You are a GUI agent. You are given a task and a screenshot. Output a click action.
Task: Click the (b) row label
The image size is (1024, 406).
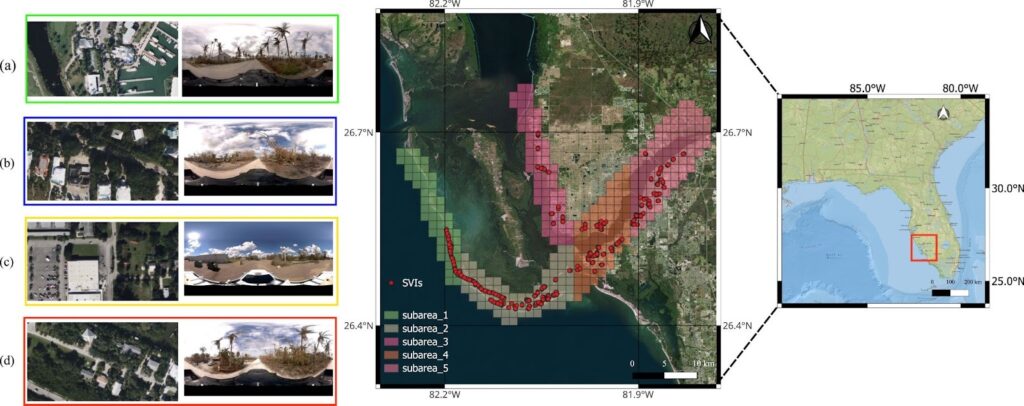click(9, 160)
